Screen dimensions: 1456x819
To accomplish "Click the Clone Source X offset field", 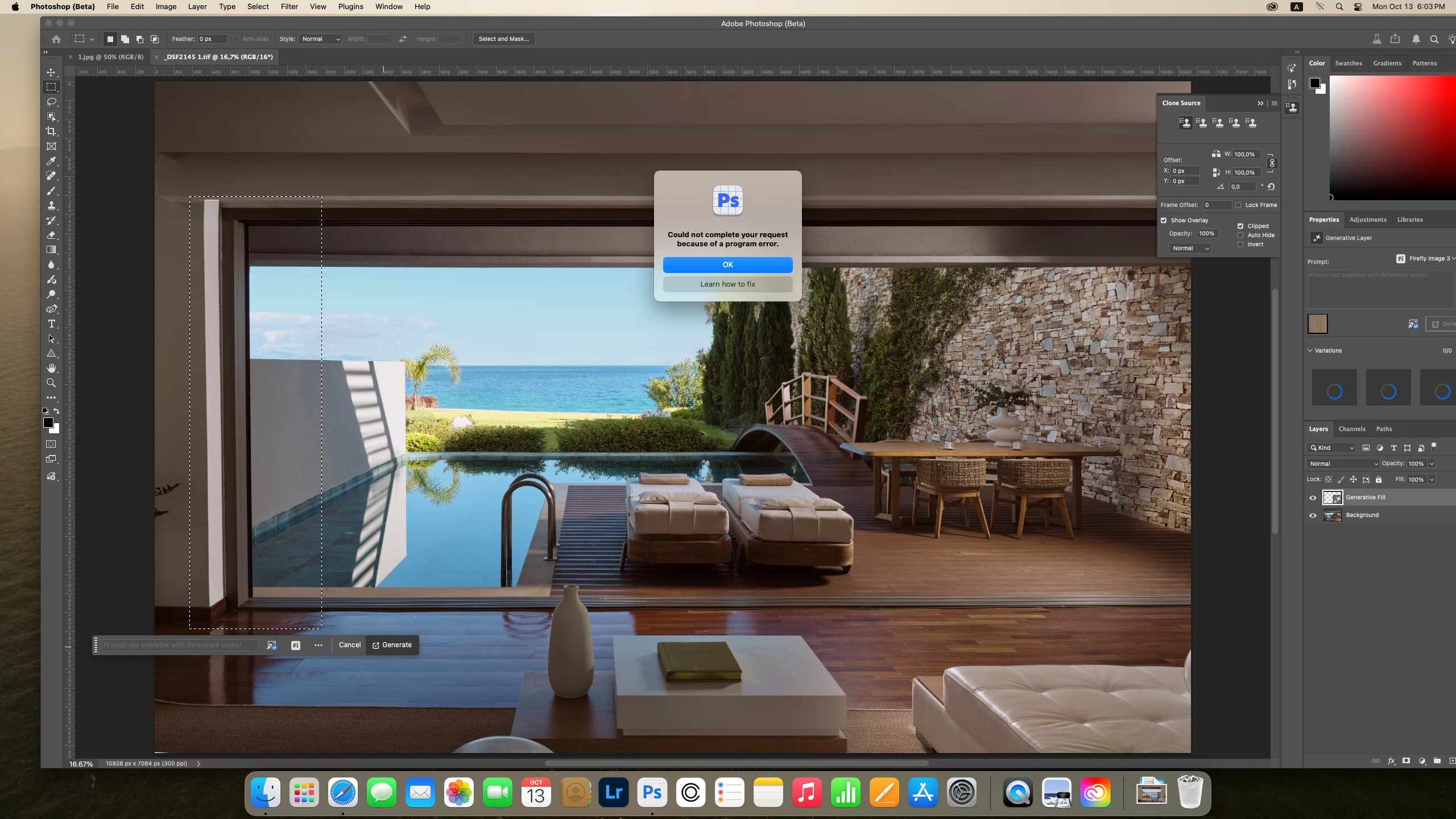I will point(1184,171).
